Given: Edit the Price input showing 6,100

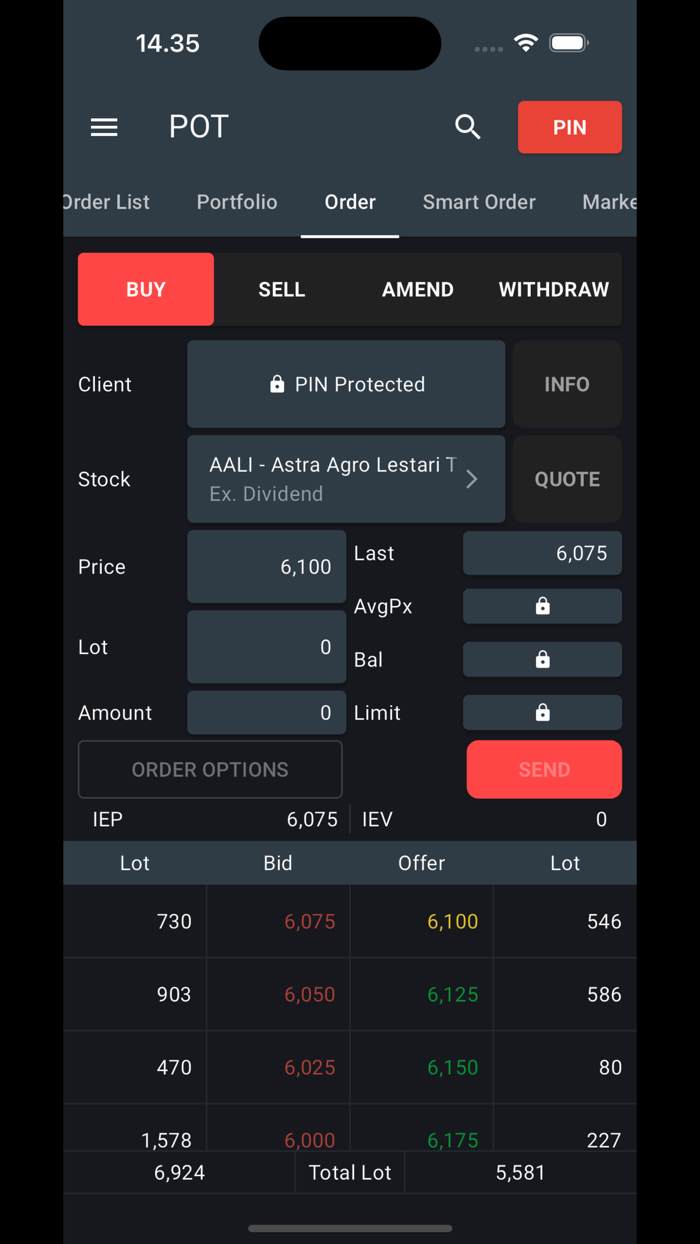Looking at the screenshot, I should (266, 566).
